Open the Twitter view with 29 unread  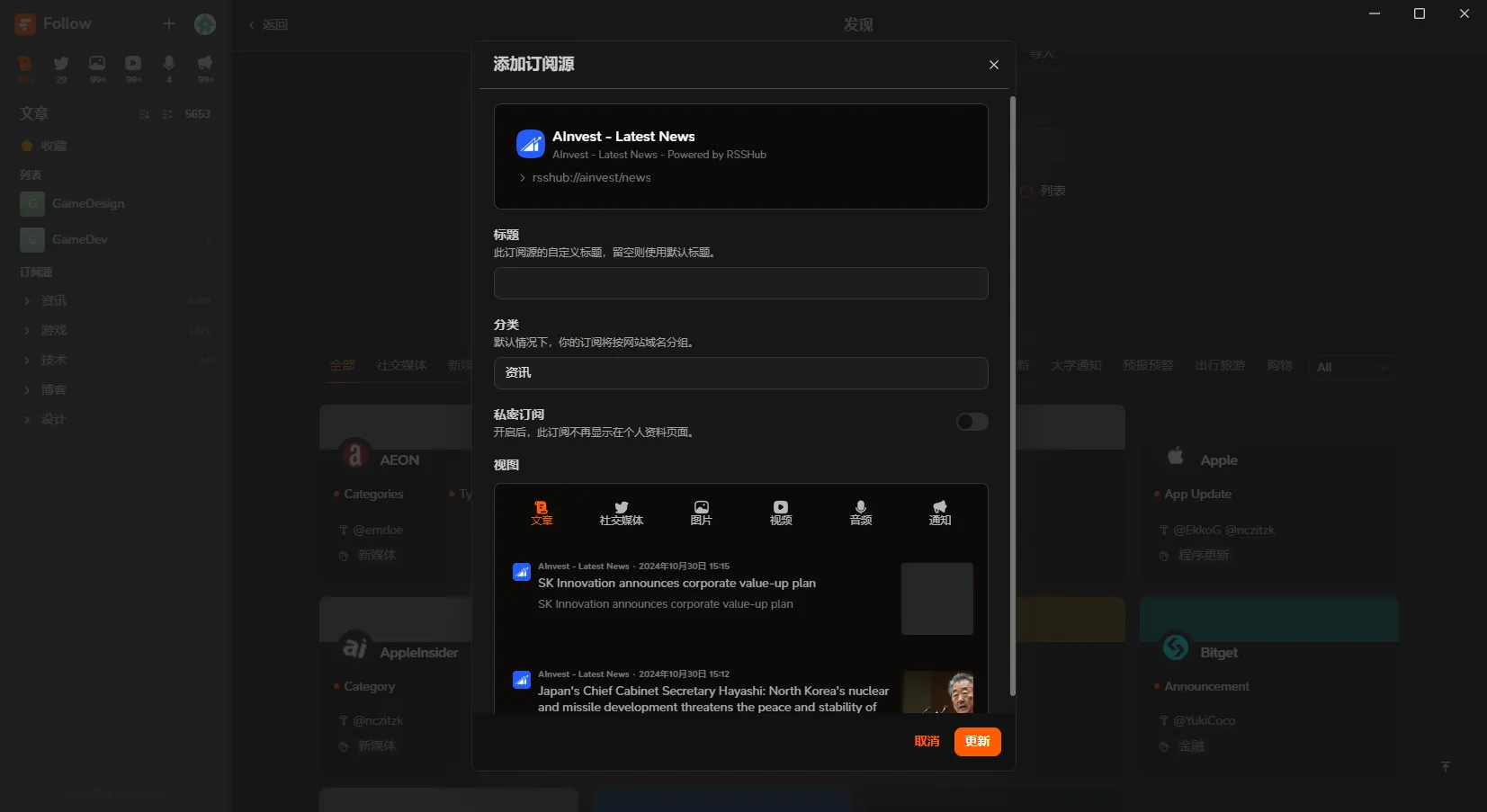(60, 67)
